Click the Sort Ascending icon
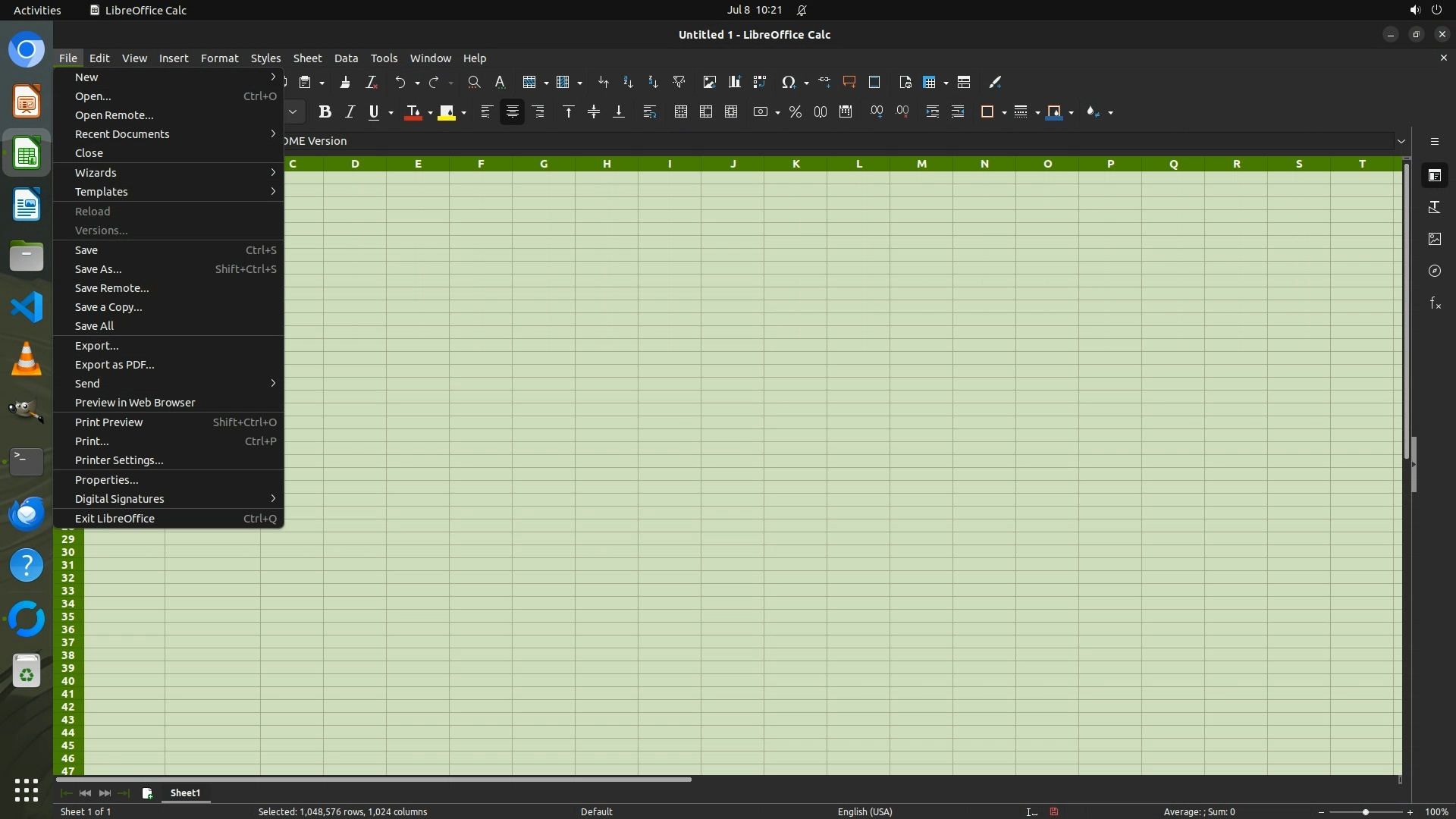The width and height of the screenshot is (1456, 819). 628,82
